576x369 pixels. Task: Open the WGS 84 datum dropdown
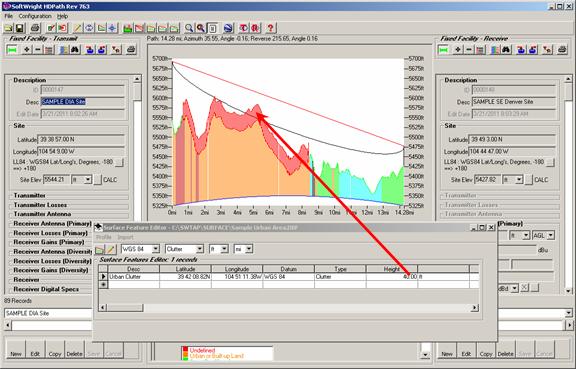(156, 249)
